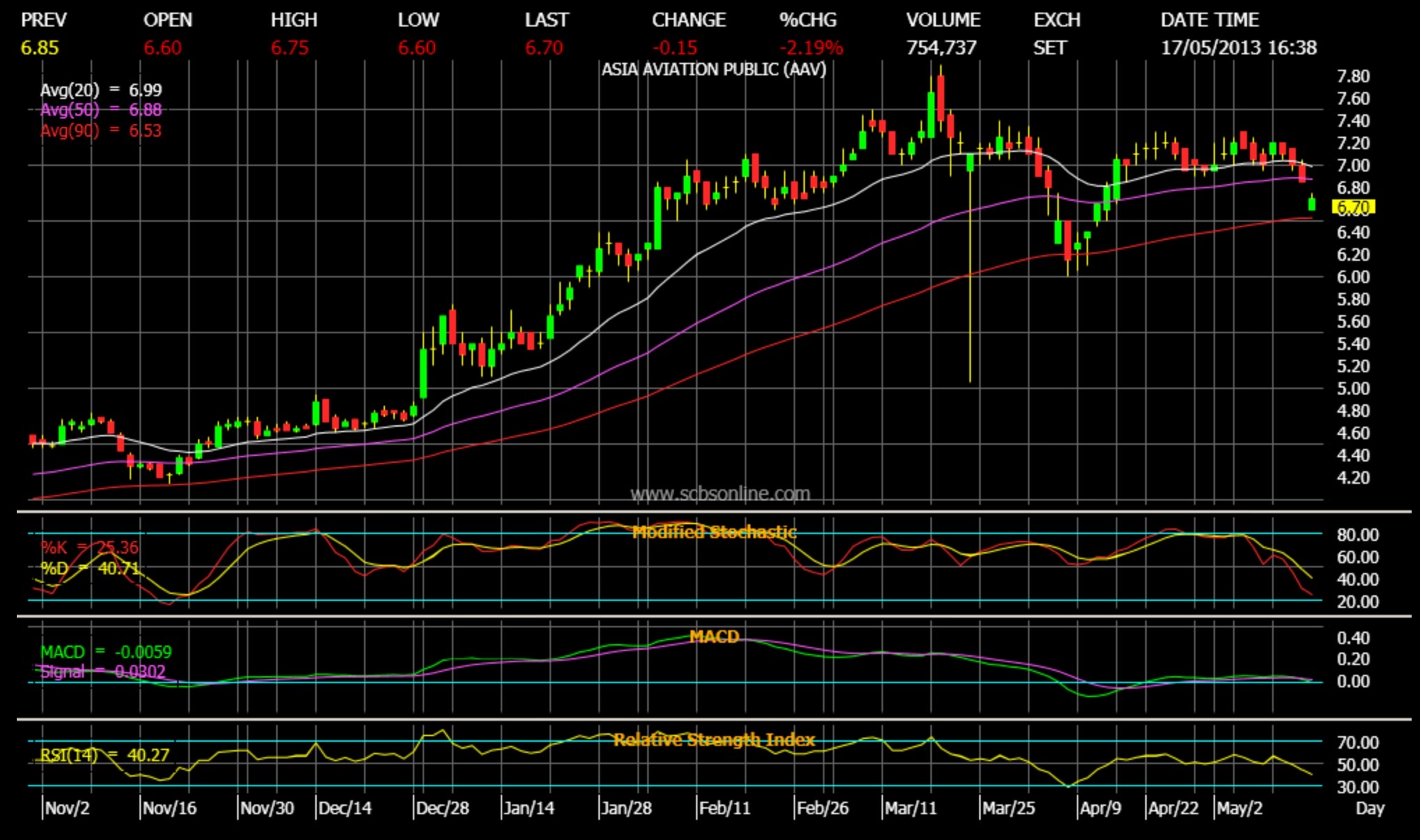
Task: Click the LOW header label
Action: [418, 20]
